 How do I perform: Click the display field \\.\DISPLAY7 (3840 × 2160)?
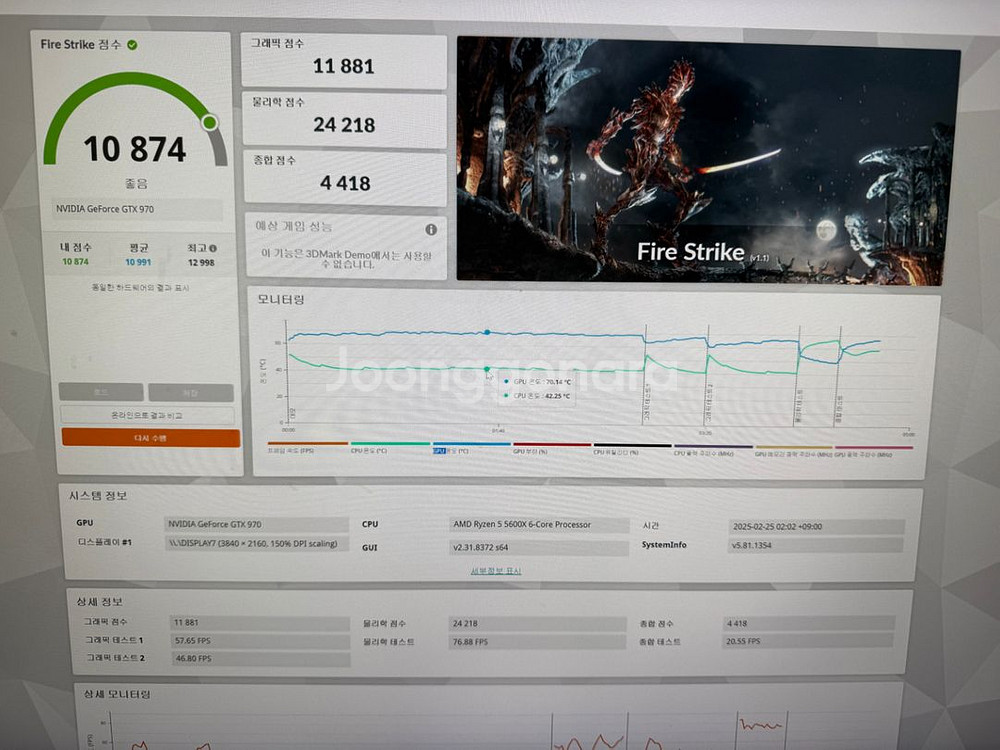pyautogui.click(x=256, y=543)
